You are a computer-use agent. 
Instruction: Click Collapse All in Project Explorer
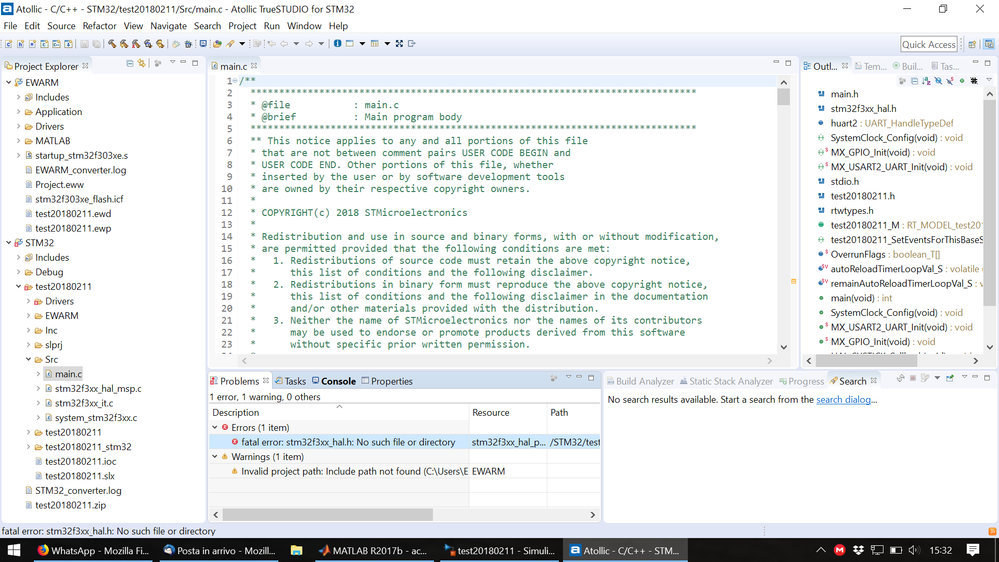coord(130,64)
